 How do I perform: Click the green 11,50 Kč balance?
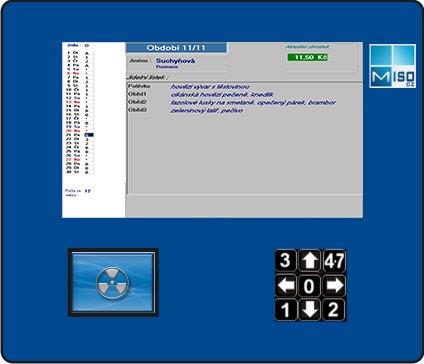(307, 57)
